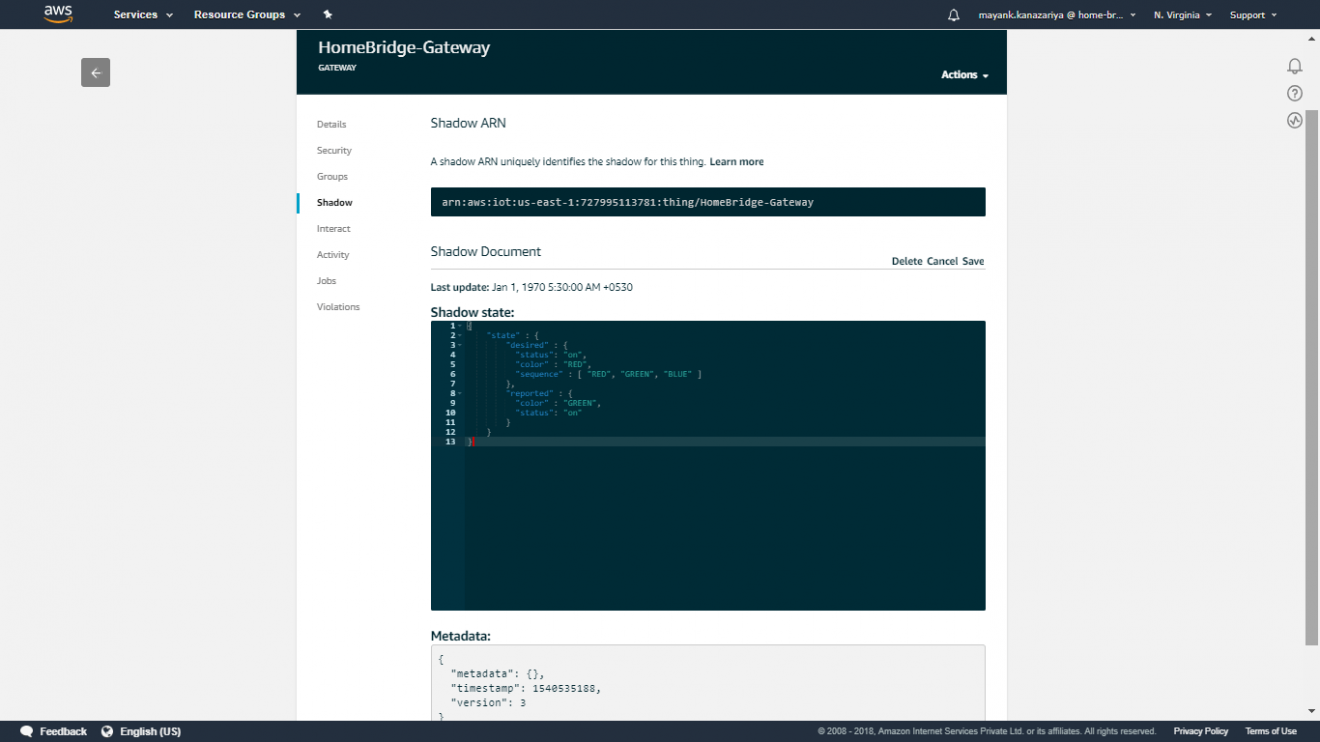Open the Privacy Policy link
Image resolution: width=1320 pixels, height=742 pixels.
tap(1201, 731)
